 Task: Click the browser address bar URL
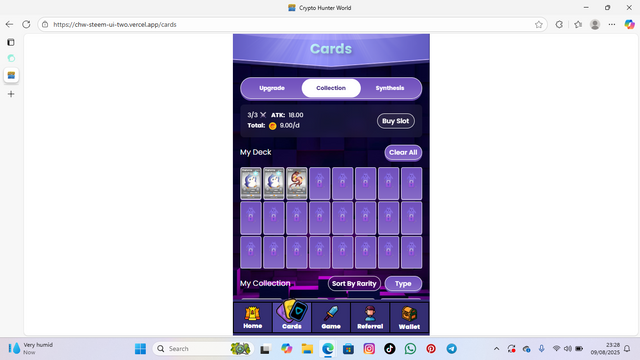click(x=115, y=24)
